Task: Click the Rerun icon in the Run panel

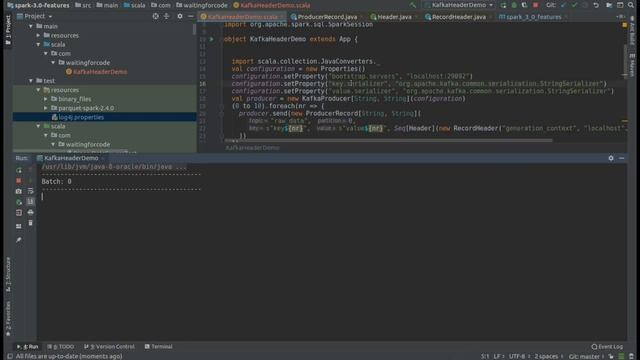Action: pos(19,170)
